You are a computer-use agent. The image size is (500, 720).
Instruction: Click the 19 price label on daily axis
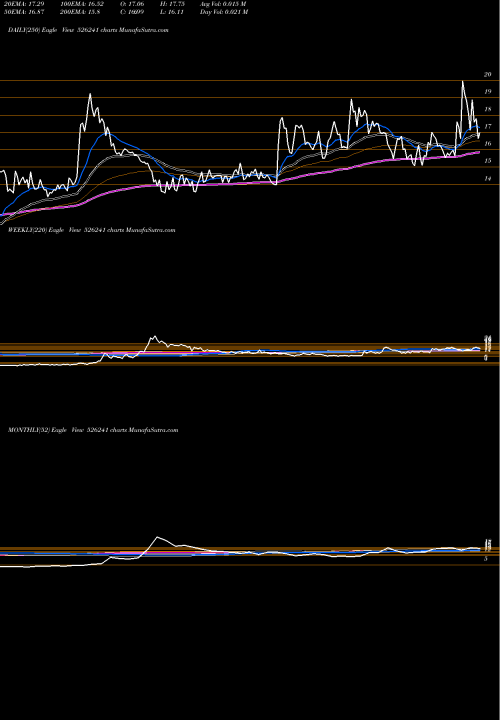pos(488,92)
